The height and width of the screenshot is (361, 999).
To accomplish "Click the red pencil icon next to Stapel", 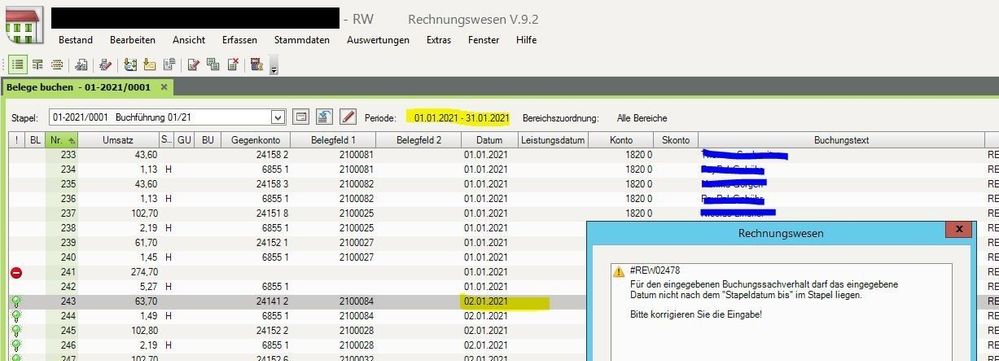I will pos(347,117).
